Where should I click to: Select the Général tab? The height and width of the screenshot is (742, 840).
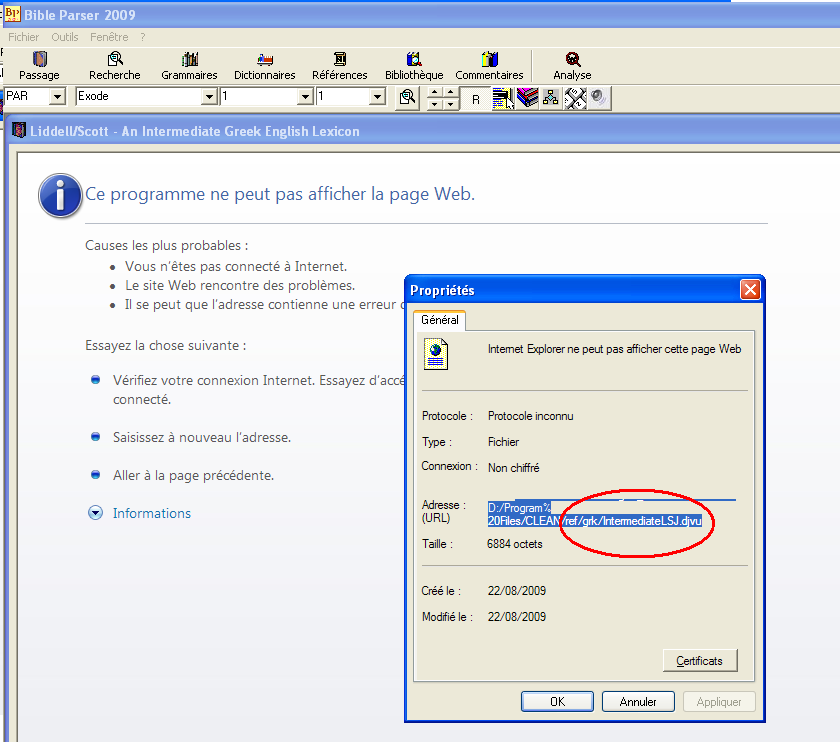point(440,320)
